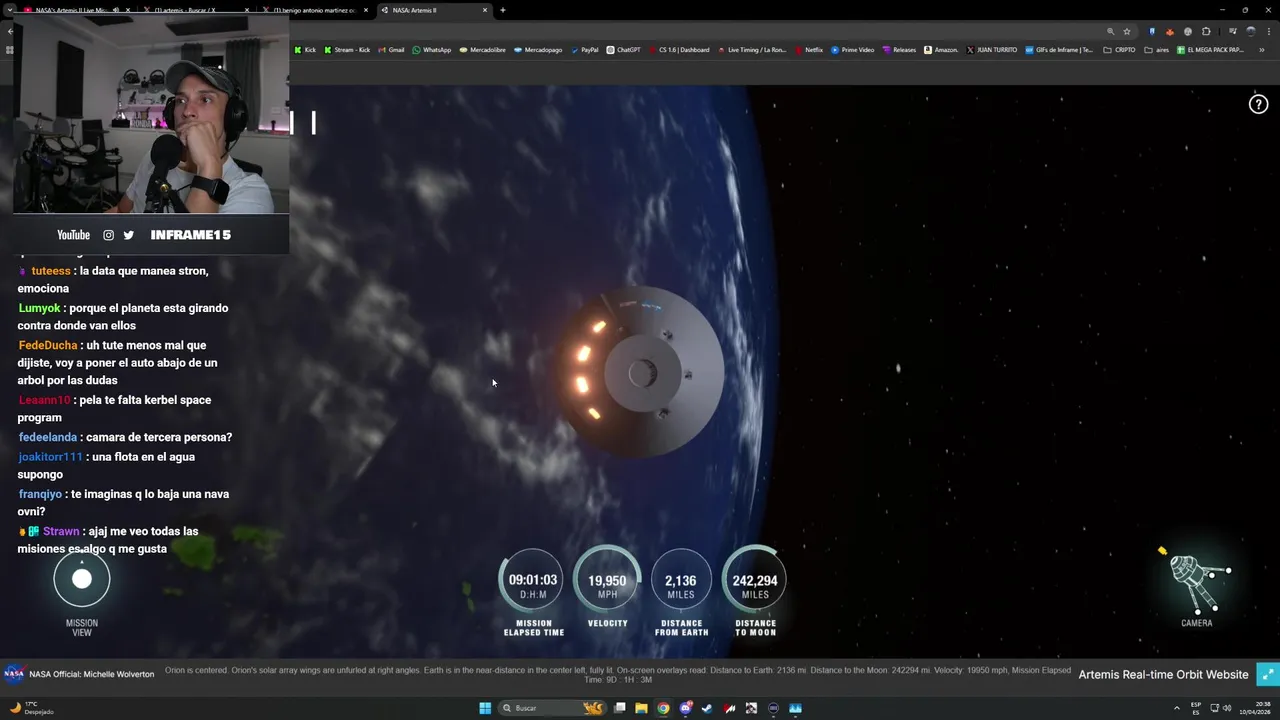Image resolution: width=1280 pixels, height=720 pixels.
Task: Open the Stream - Kick bookmark
Action: [347, 50]
